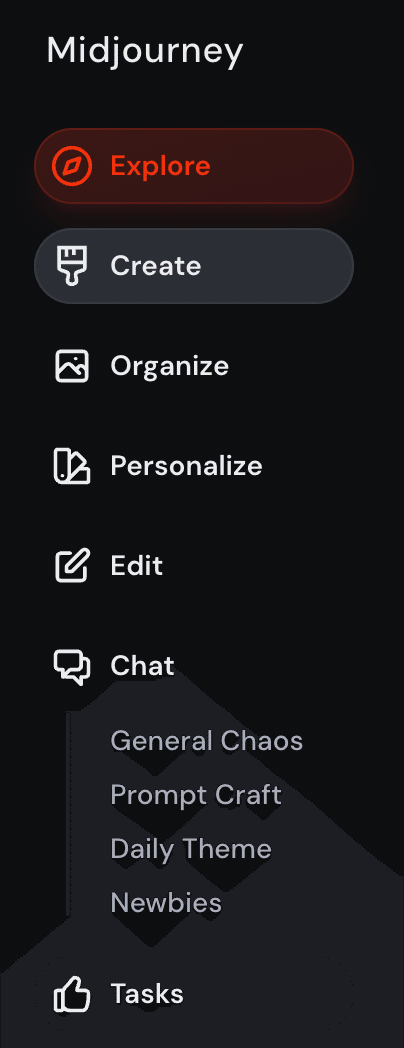Click the Create paintbrush icon

72,265
